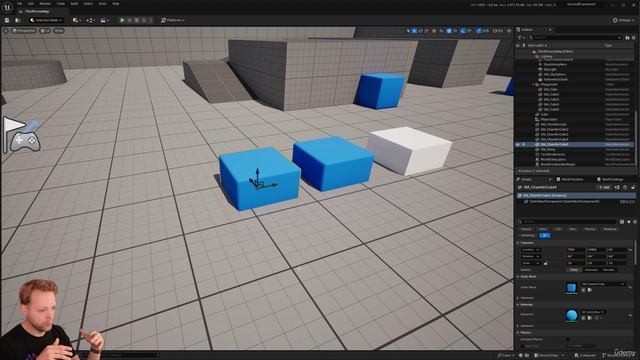Toggle the Simulate Physics checkbox
Screen dimensions: 640x360
point(568,339)
